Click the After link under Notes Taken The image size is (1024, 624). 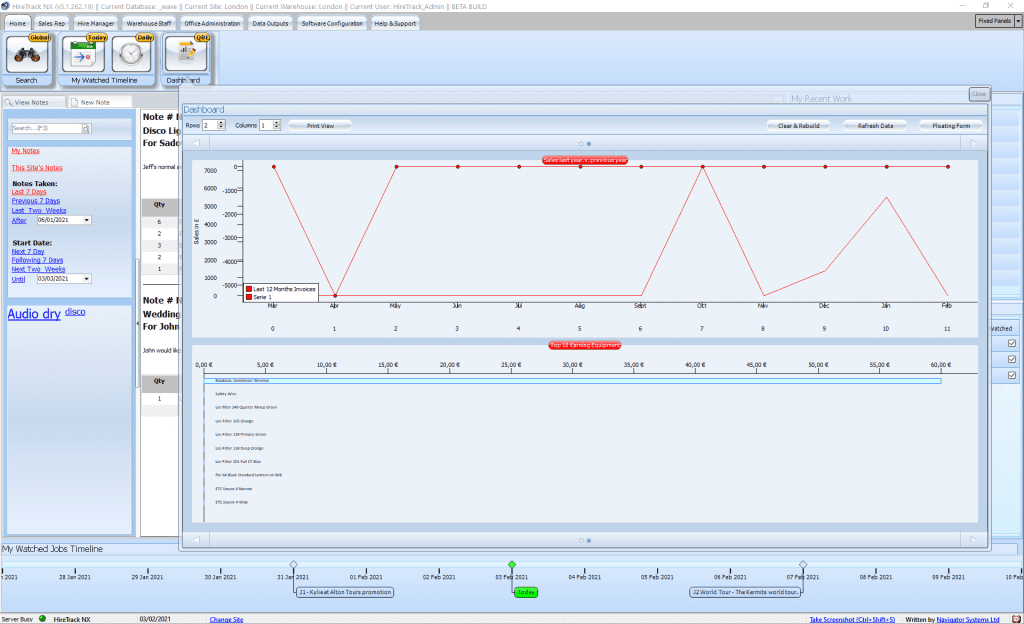pyautogui.click(x=19, y=221)
